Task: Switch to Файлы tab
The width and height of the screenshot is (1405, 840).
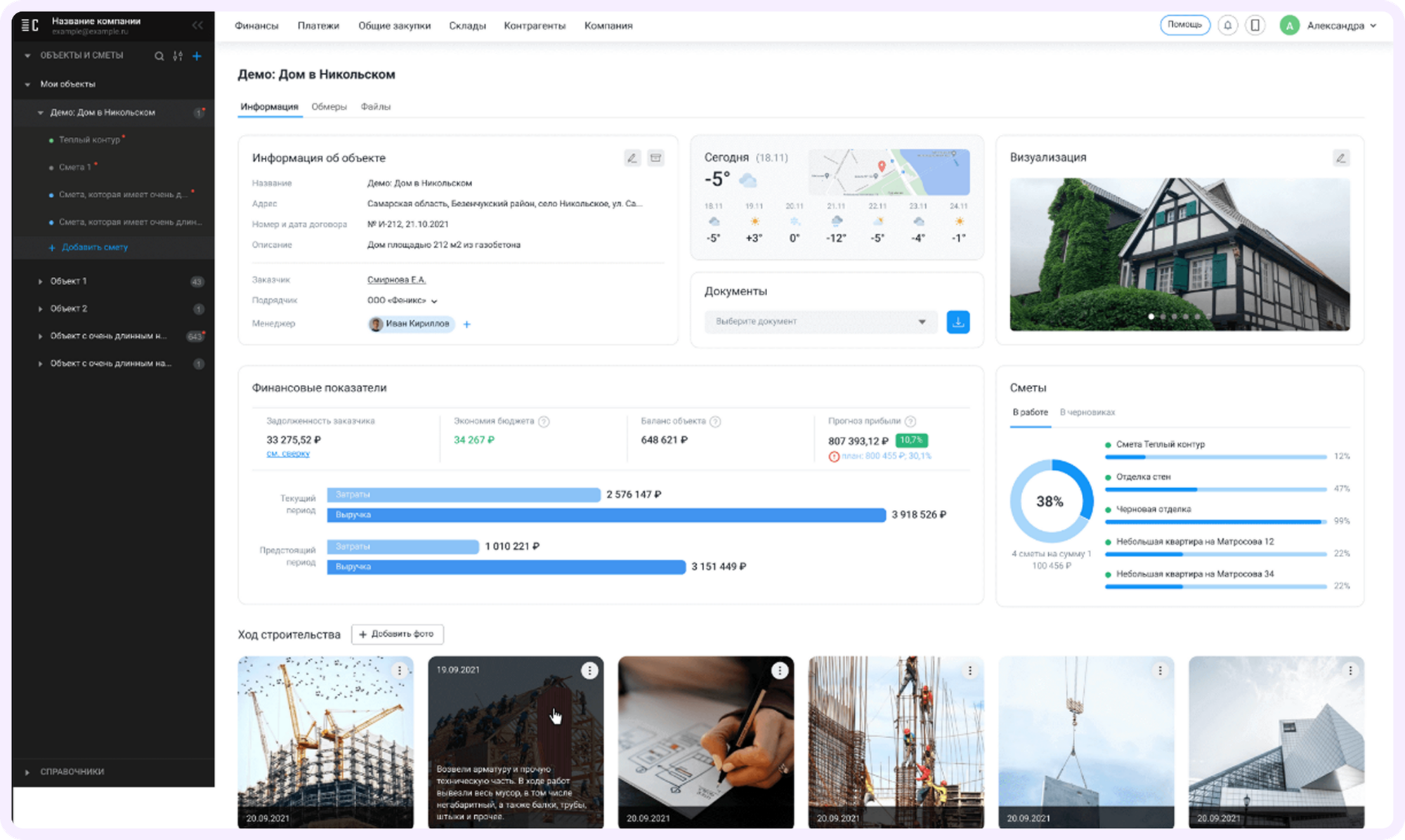Action: pyautogui.click(x=375, y=107)
